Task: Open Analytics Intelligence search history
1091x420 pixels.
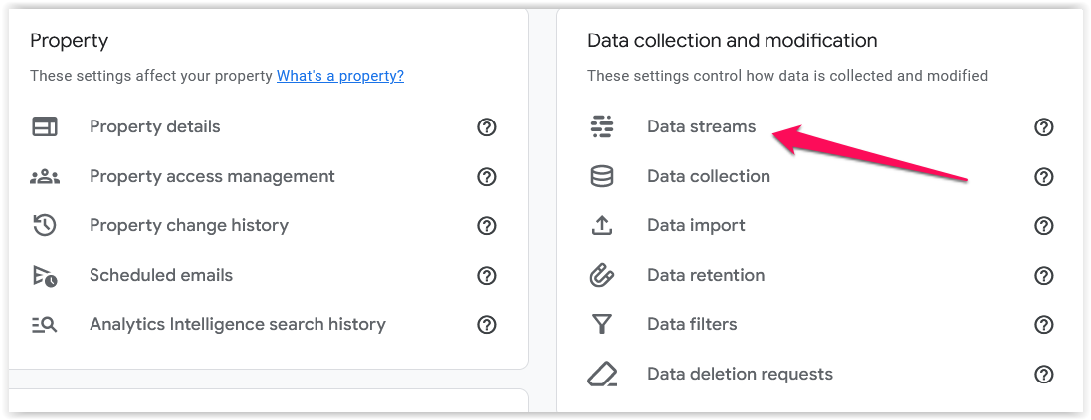Action: coord(238,325)
